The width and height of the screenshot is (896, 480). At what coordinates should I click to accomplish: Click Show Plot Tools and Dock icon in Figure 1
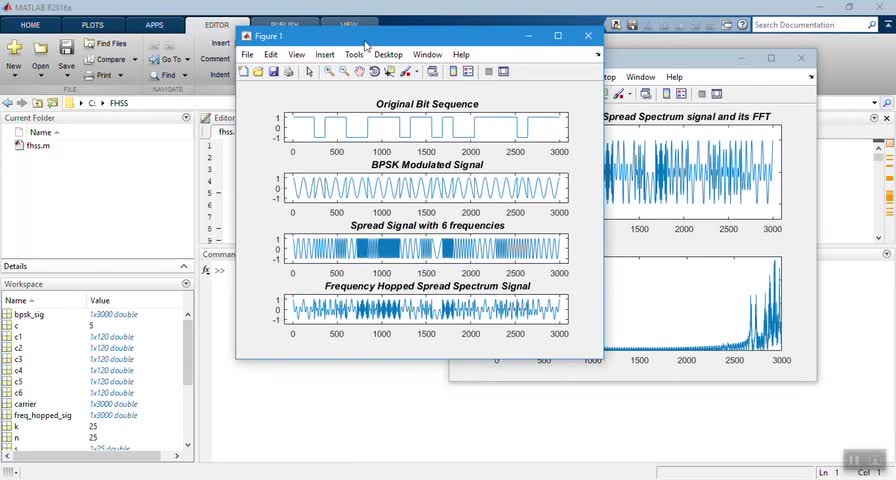click(x=503, y=71)
